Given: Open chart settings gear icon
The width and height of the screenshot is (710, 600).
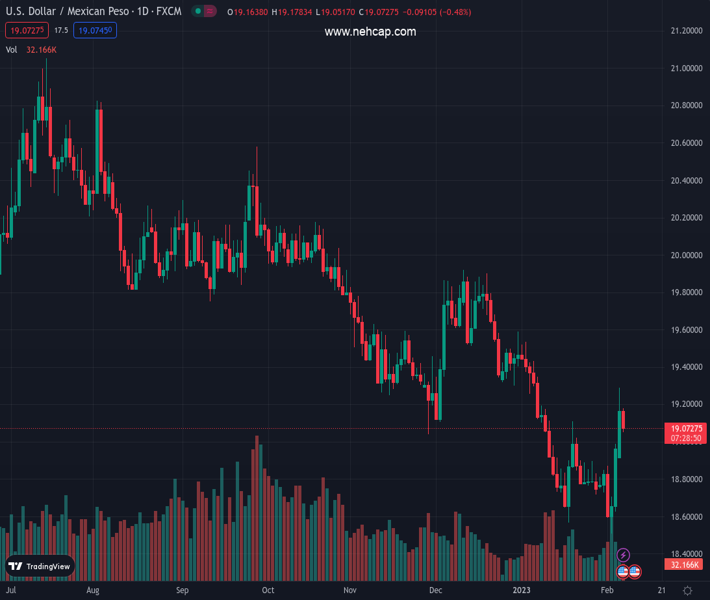Looking at the screenshot, I should pos(687,590).
